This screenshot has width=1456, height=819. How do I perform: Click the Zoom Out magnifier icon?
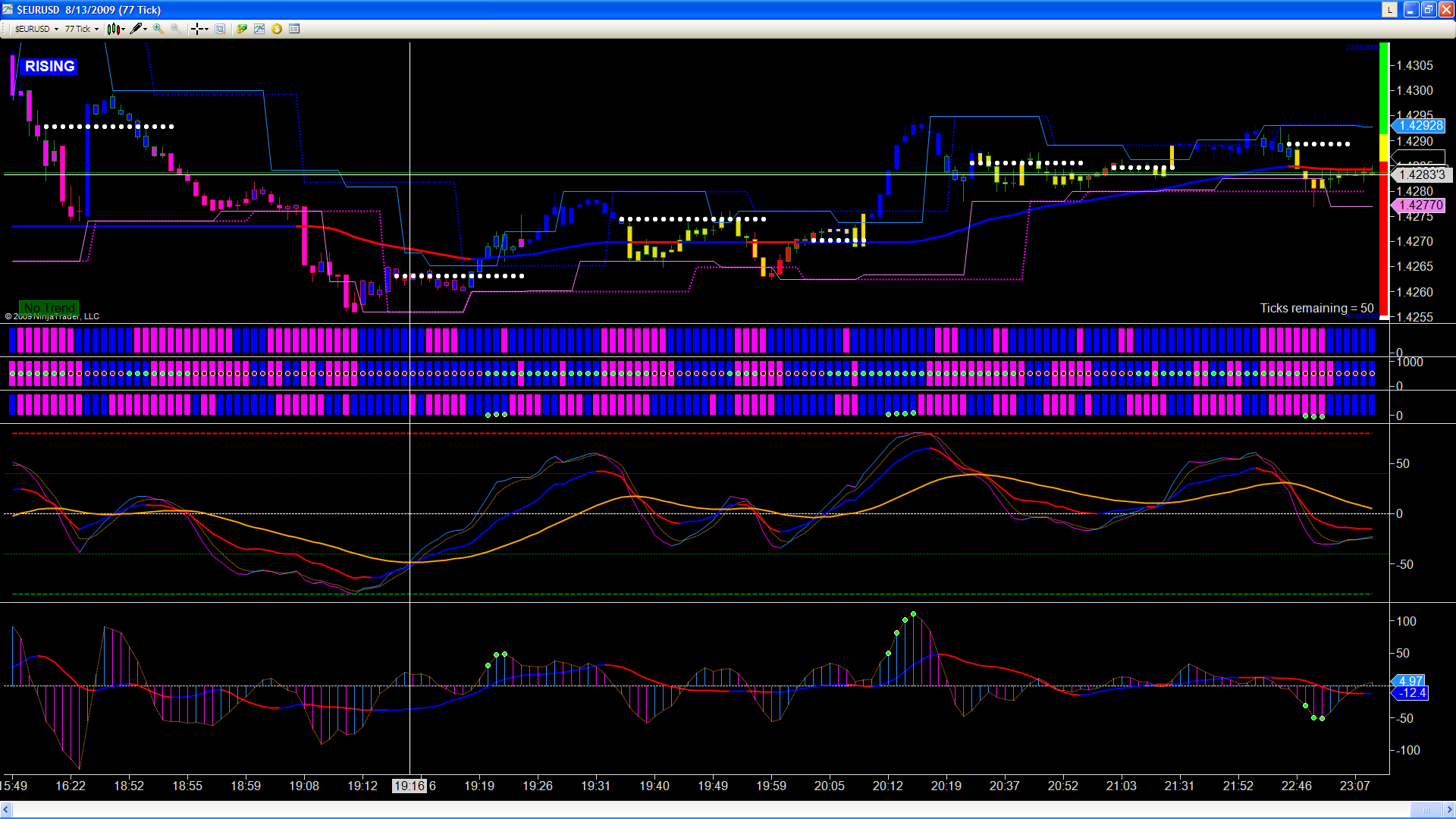pyautogui.click(x=176, y=29)
